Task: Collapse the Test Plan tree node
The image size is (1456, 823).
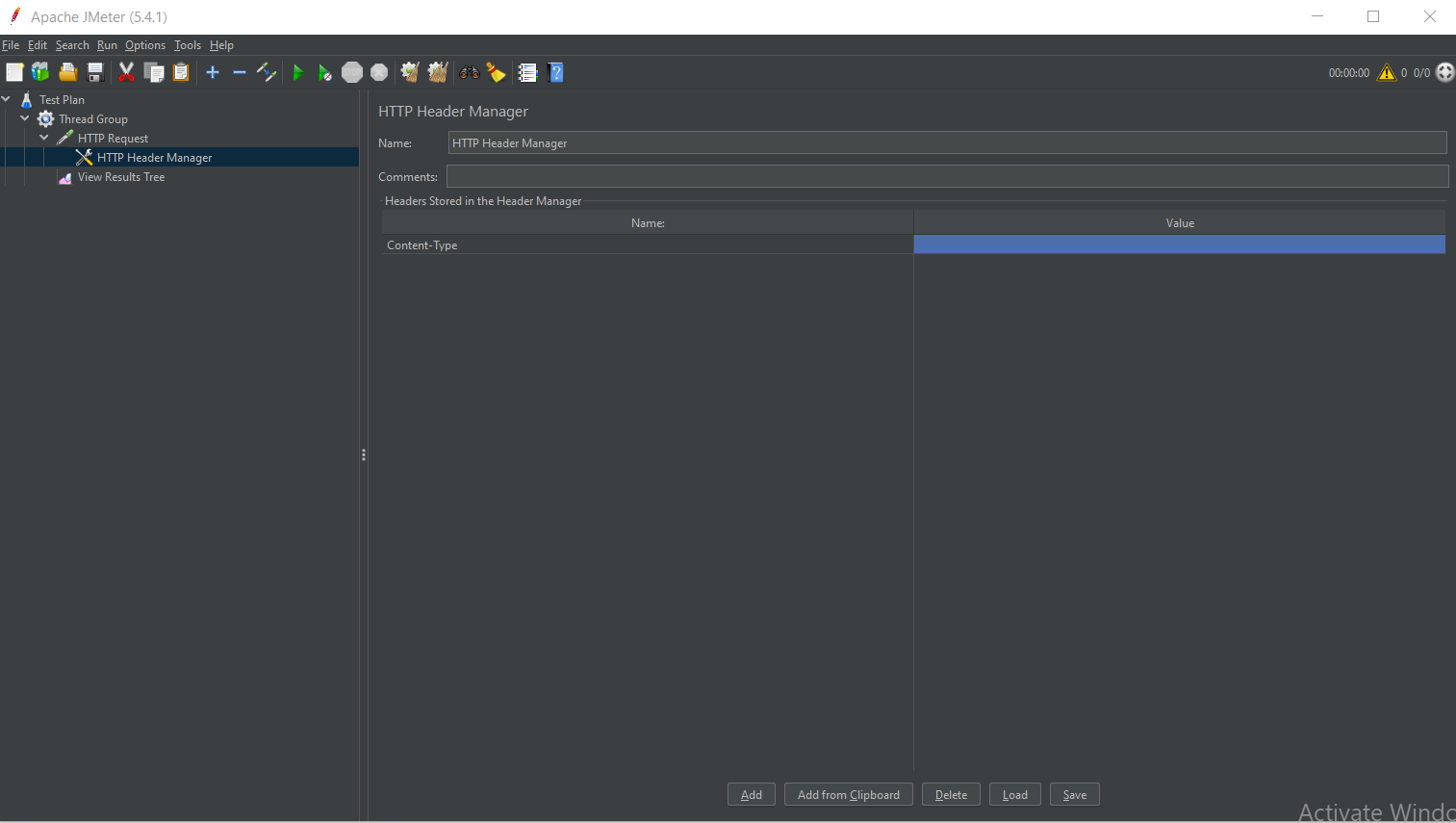Action: point(6,99)
